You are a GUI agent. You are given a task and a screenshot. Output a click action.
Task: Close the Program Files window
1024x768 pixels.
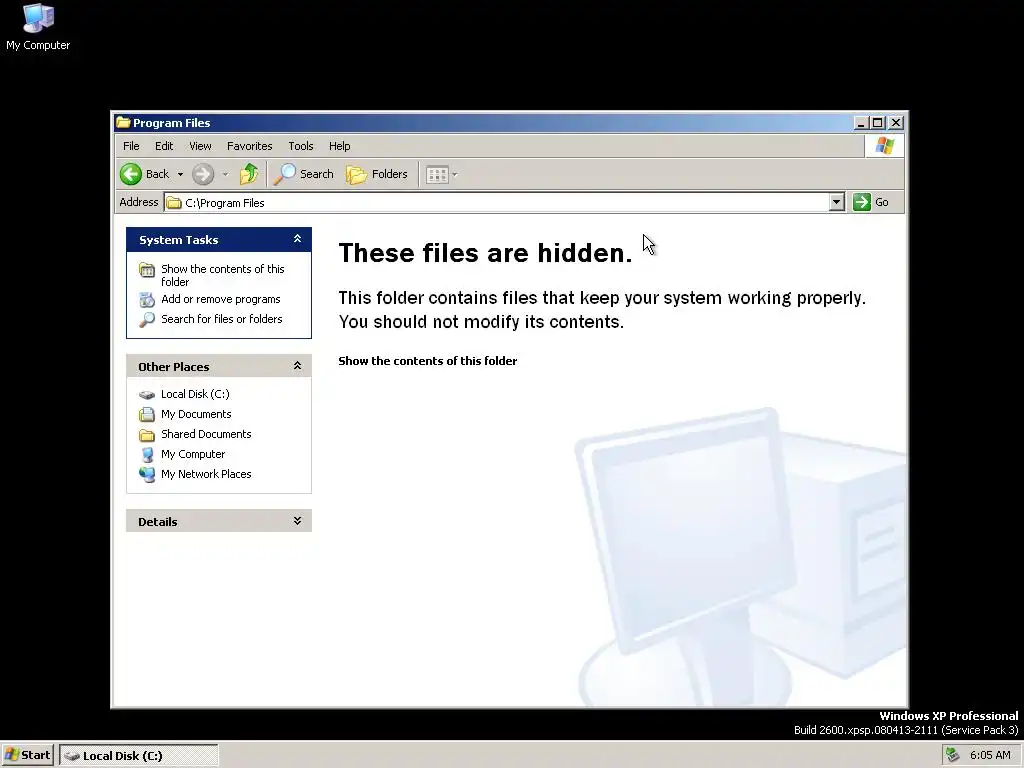tap(896, 122)
